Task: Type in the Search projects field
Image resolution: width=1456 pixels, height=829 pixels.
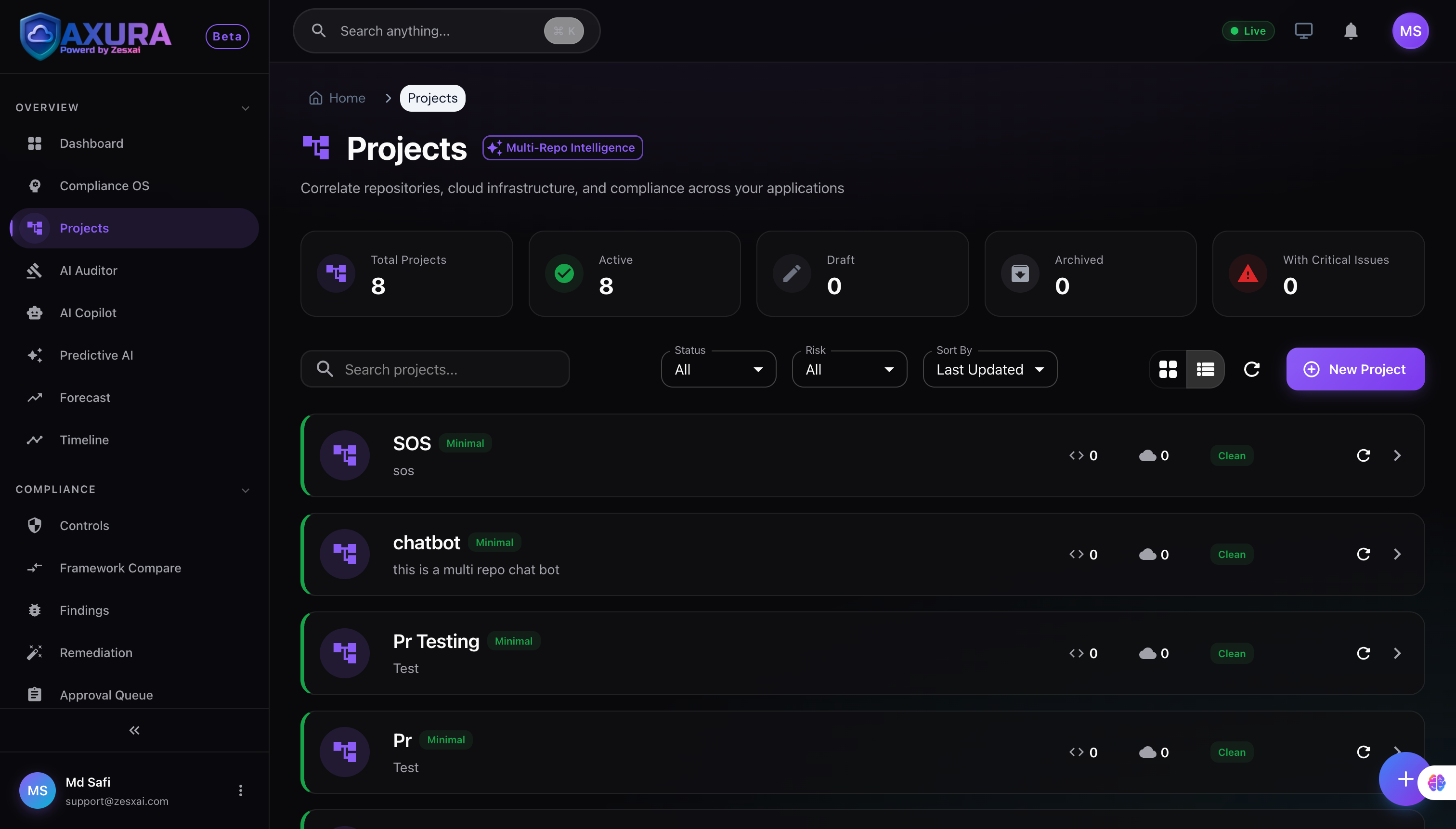Action: tap(434, 369)
